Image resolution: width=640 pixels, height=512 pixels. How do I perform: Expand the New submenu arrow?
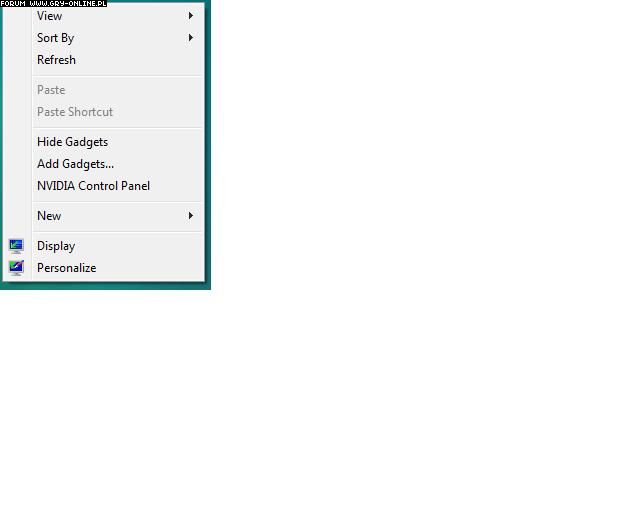190,216
